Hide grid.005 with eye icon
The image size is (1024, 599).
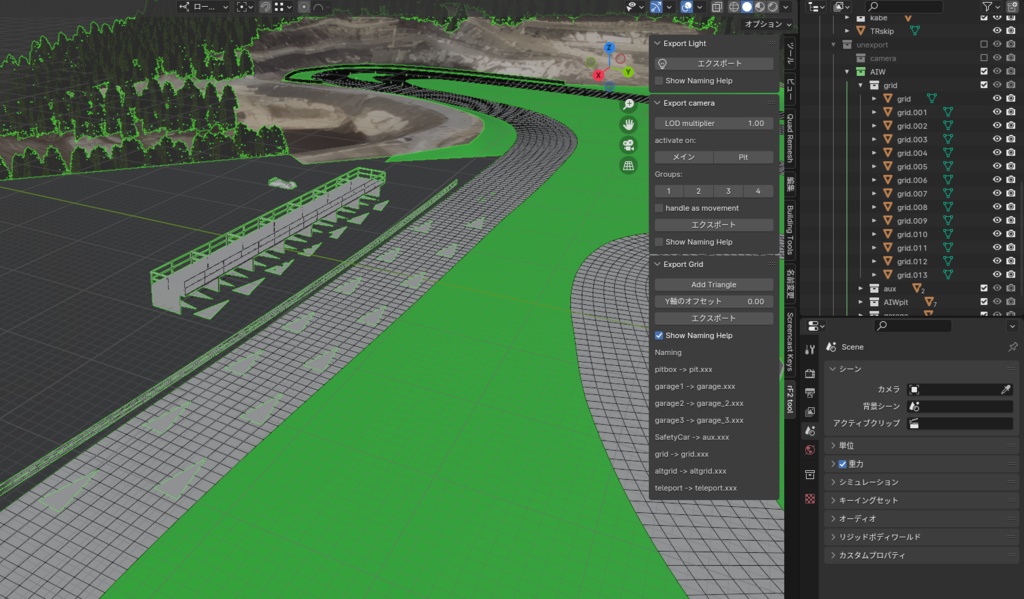click(997, 166)
